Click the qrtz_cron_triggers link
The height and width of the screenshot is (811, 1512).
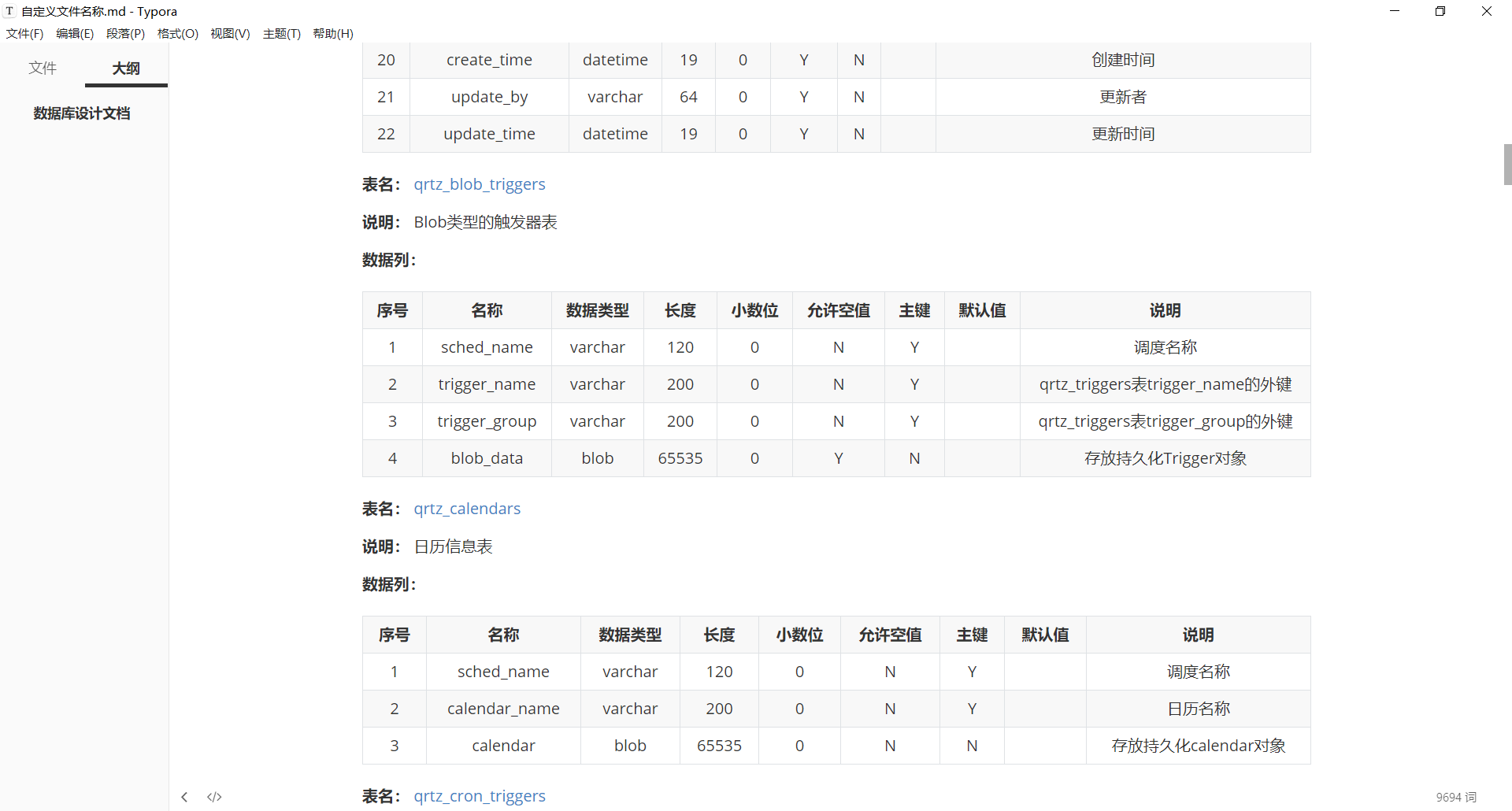coord(480,796)
